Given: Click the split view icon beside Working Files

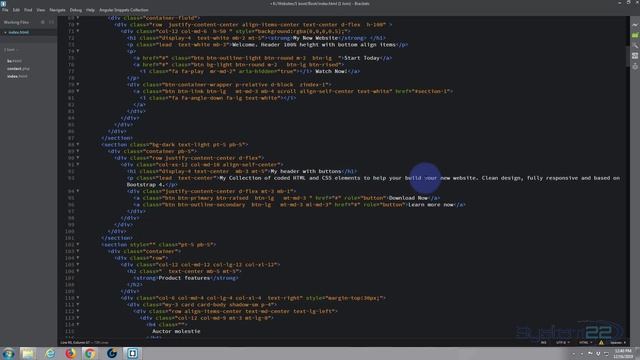Looking at the screenshot, I should point(51,22).
